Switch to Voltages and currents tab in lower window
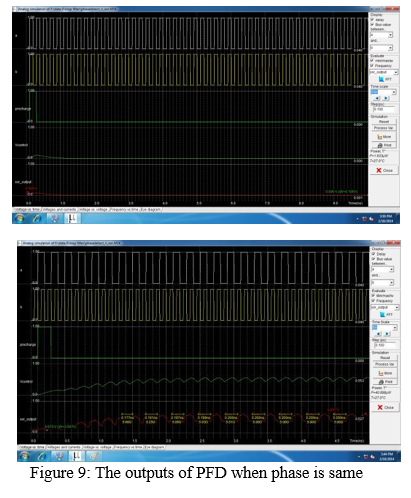Screen dimensions: 411x498 64,447
